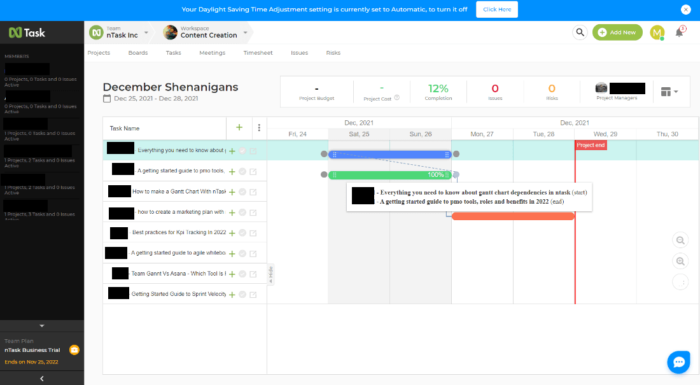Go to the Projects tab
700x385 pixels.
(x=99, y=53)
